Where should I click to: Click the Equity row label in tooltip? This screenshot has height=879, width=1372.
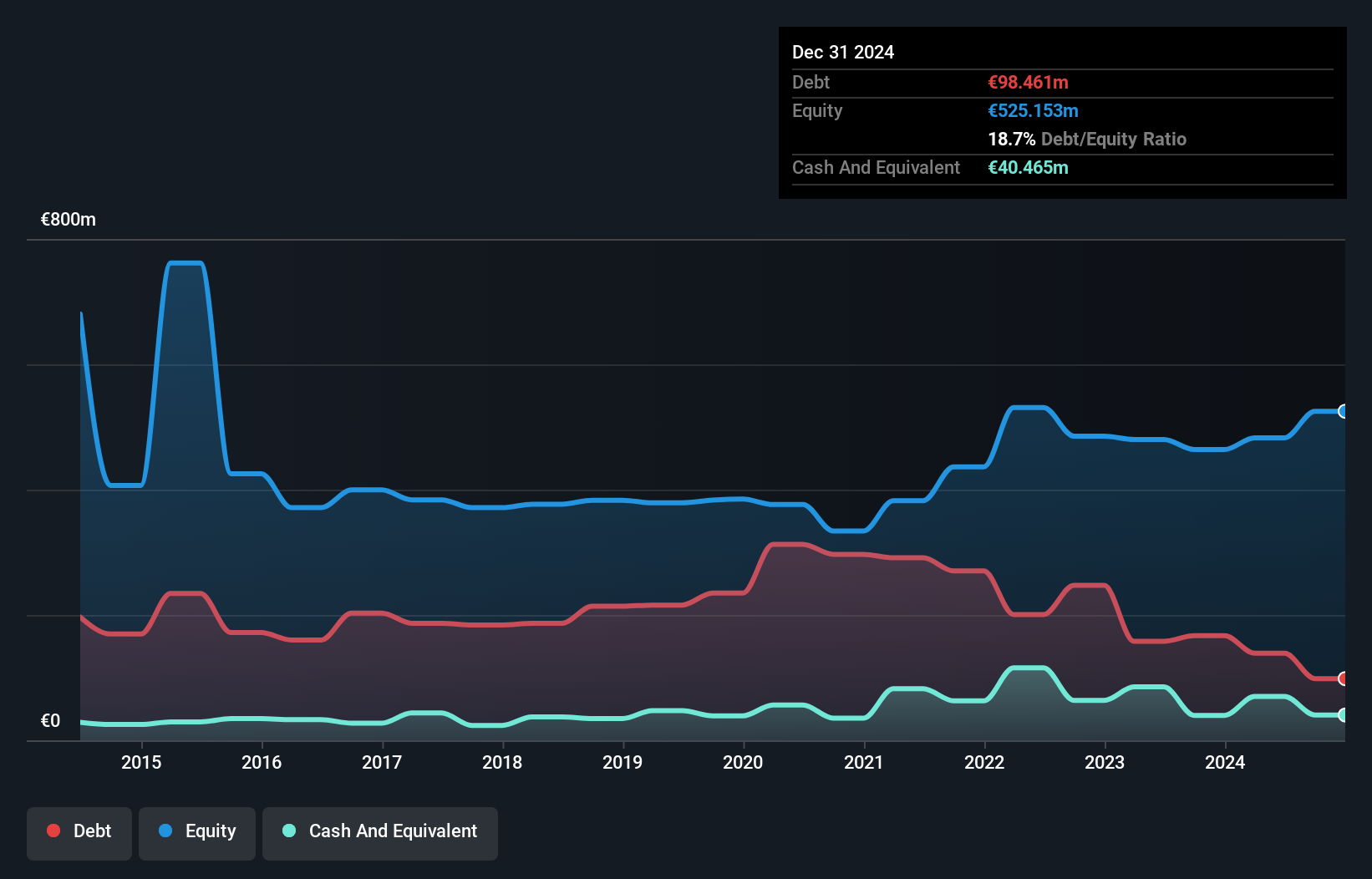point(817,110)
